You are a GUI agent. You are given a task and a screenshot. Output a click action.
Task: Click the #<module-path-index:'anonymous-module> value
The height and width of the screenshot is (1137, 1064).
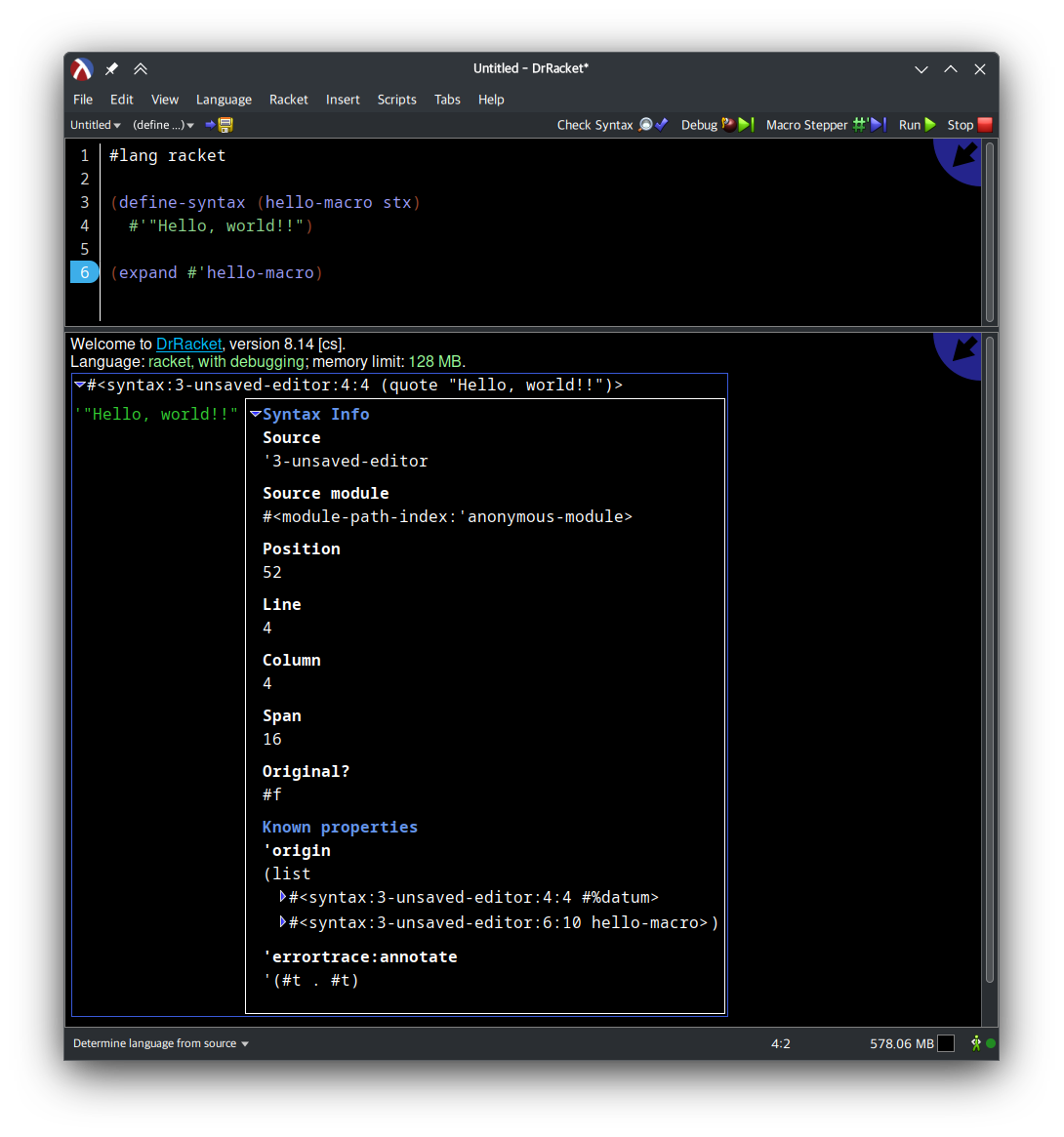point(447,516)
